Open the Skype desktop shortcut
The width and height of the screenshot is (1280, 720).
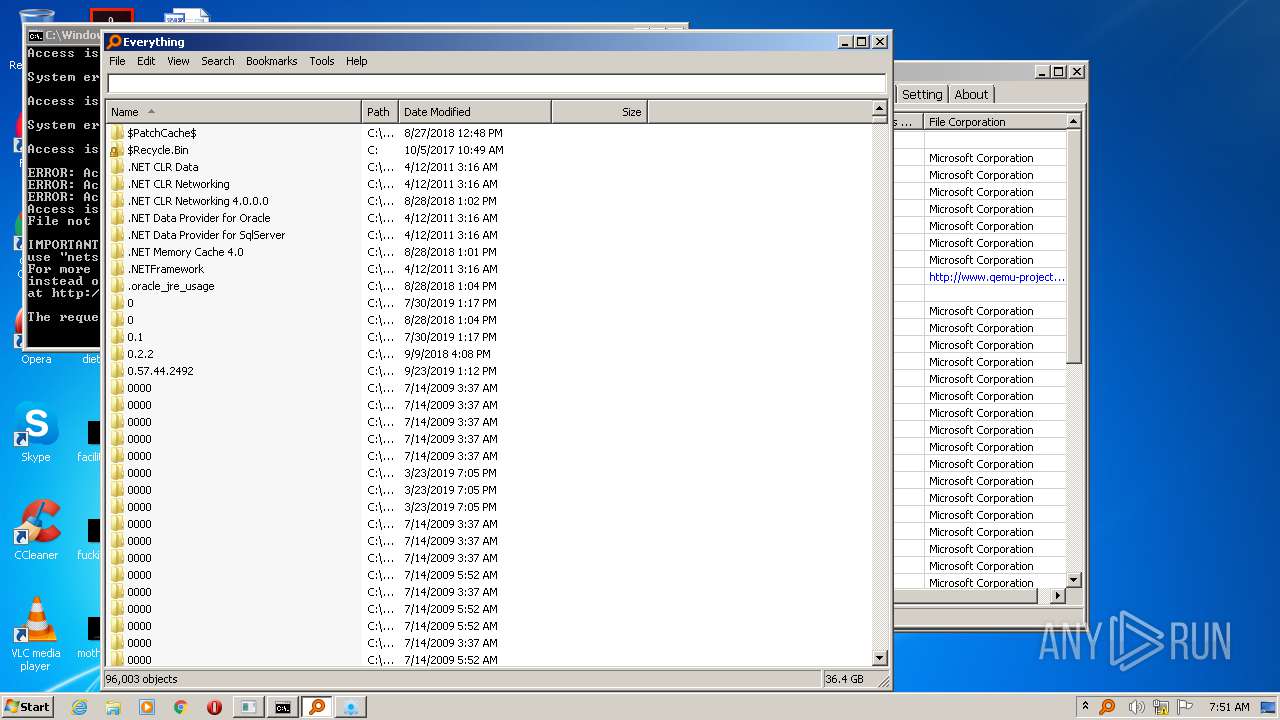tap(36, 431)
